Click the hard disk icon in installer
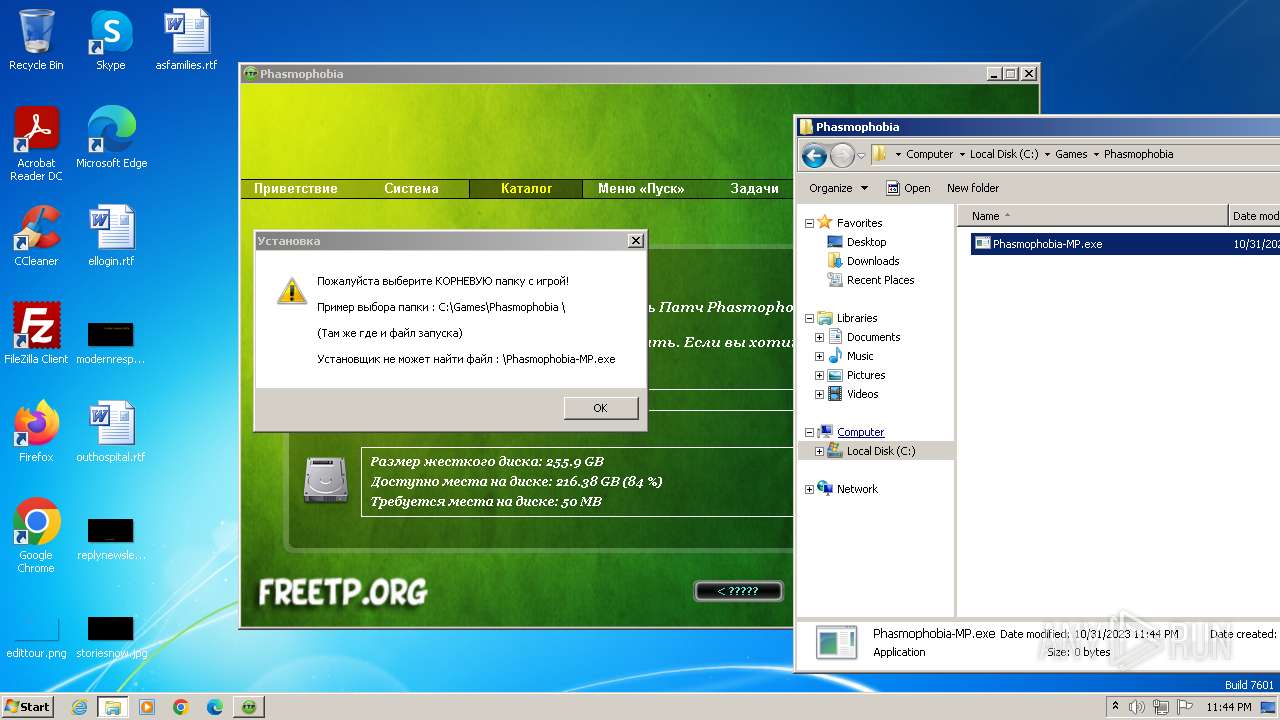The image size is (1280, 720). (325, 480)
